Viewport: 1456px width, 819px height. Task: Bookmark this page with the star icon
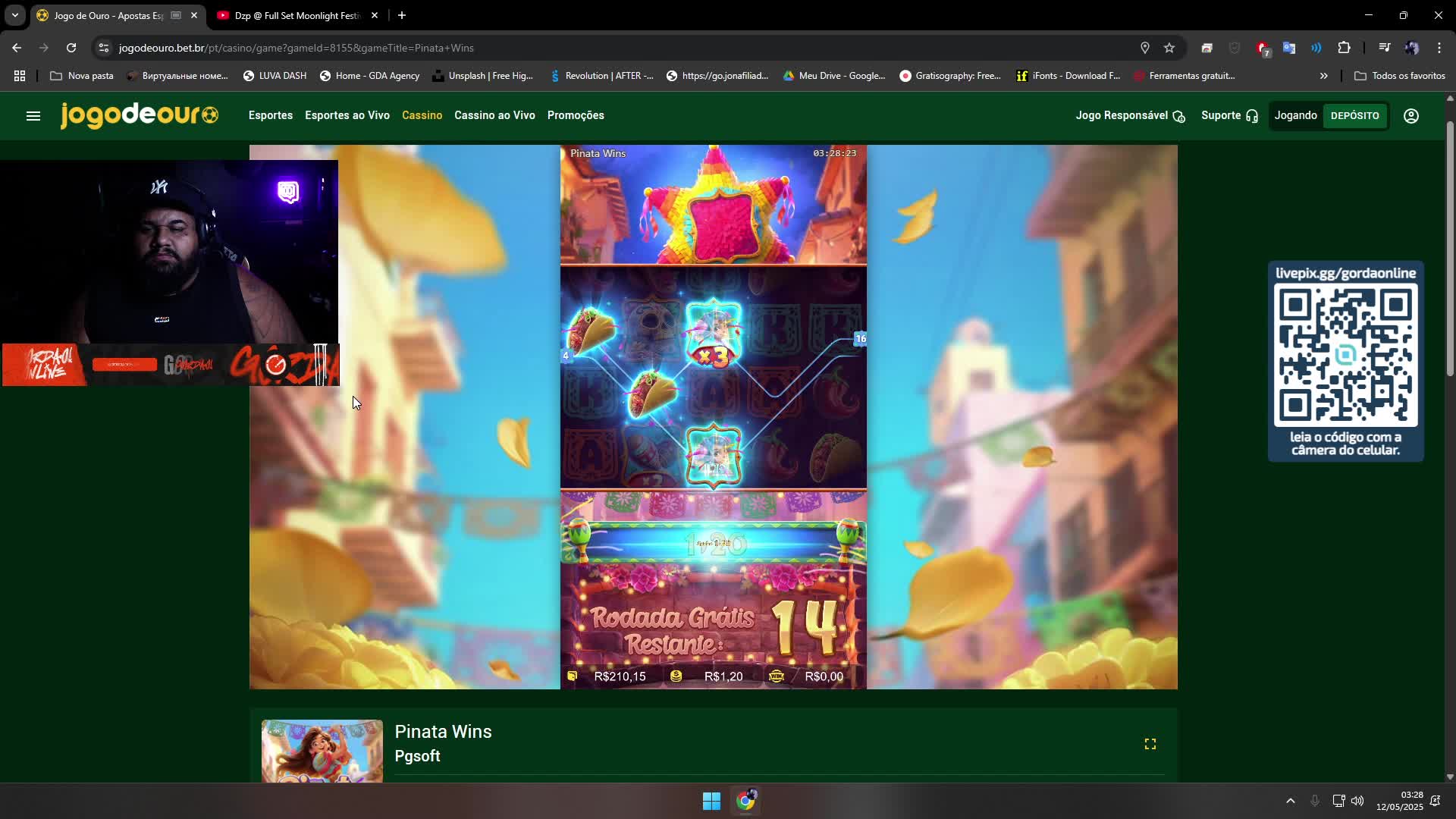(1169, 48)
